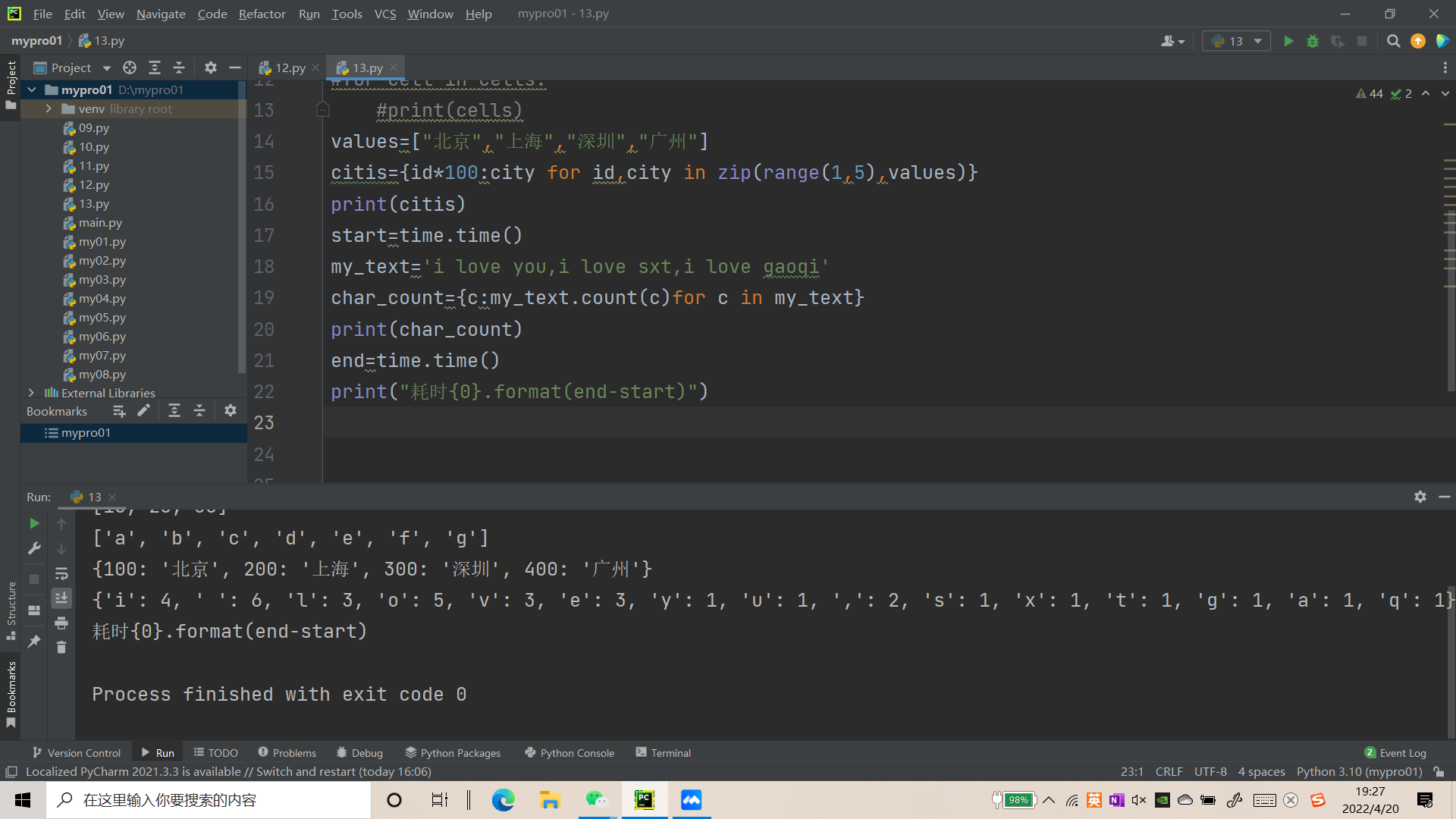This screenshot has width=1456, height=819.
Task: Edit bookmark pencil icon
Action: coord(143,411)
